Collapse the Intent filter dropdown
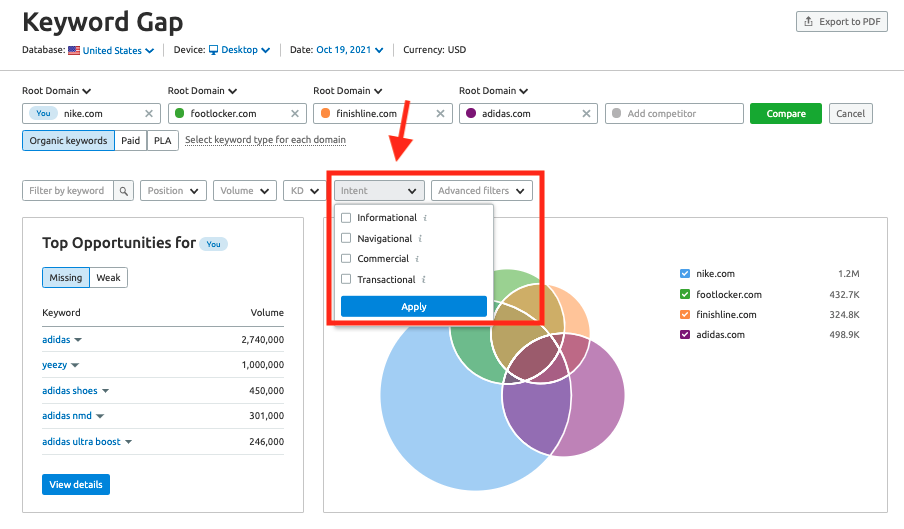The image size is (904, 529). pos(379,191)
